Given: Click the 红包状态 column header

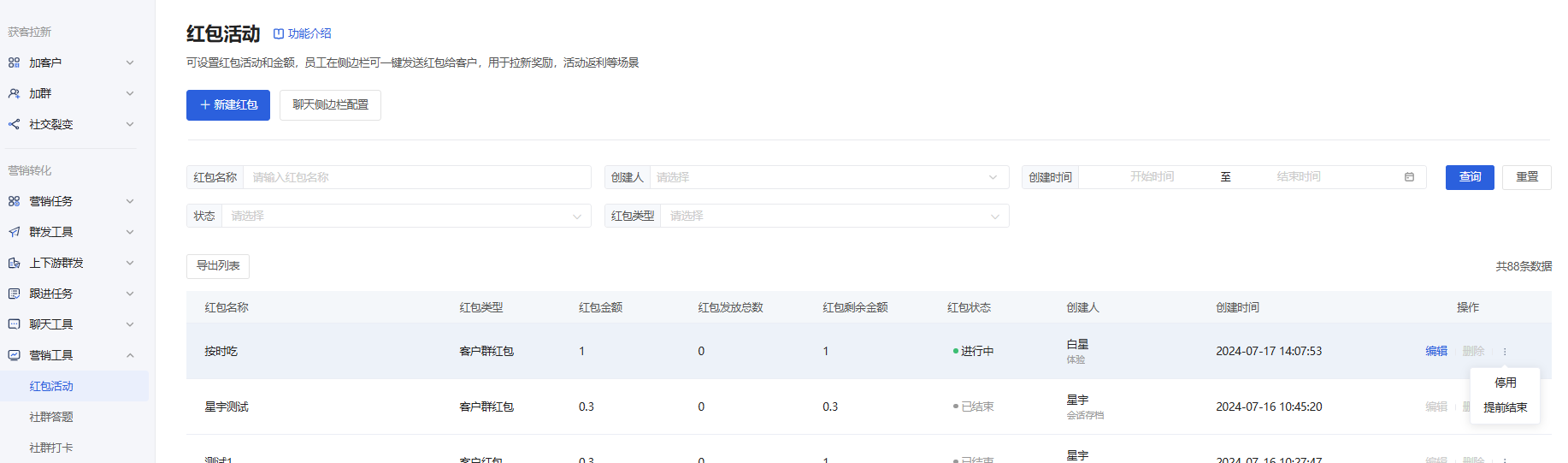Looking at the screenshot, I should 969,307.
